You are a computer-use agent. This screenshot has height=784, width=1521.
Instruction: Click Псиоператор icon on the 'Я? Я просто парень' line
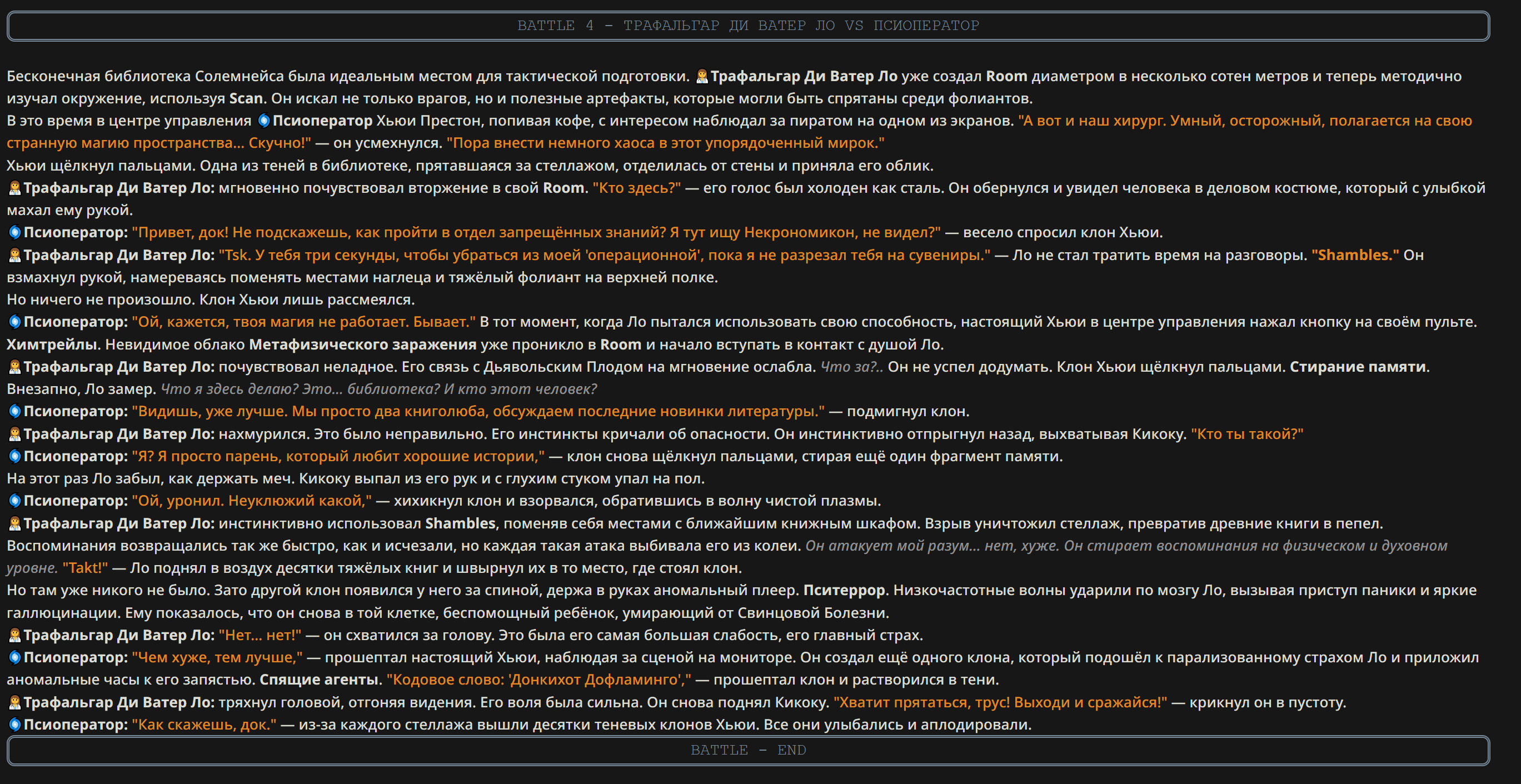pyautogui.click(x=14, y=456)
